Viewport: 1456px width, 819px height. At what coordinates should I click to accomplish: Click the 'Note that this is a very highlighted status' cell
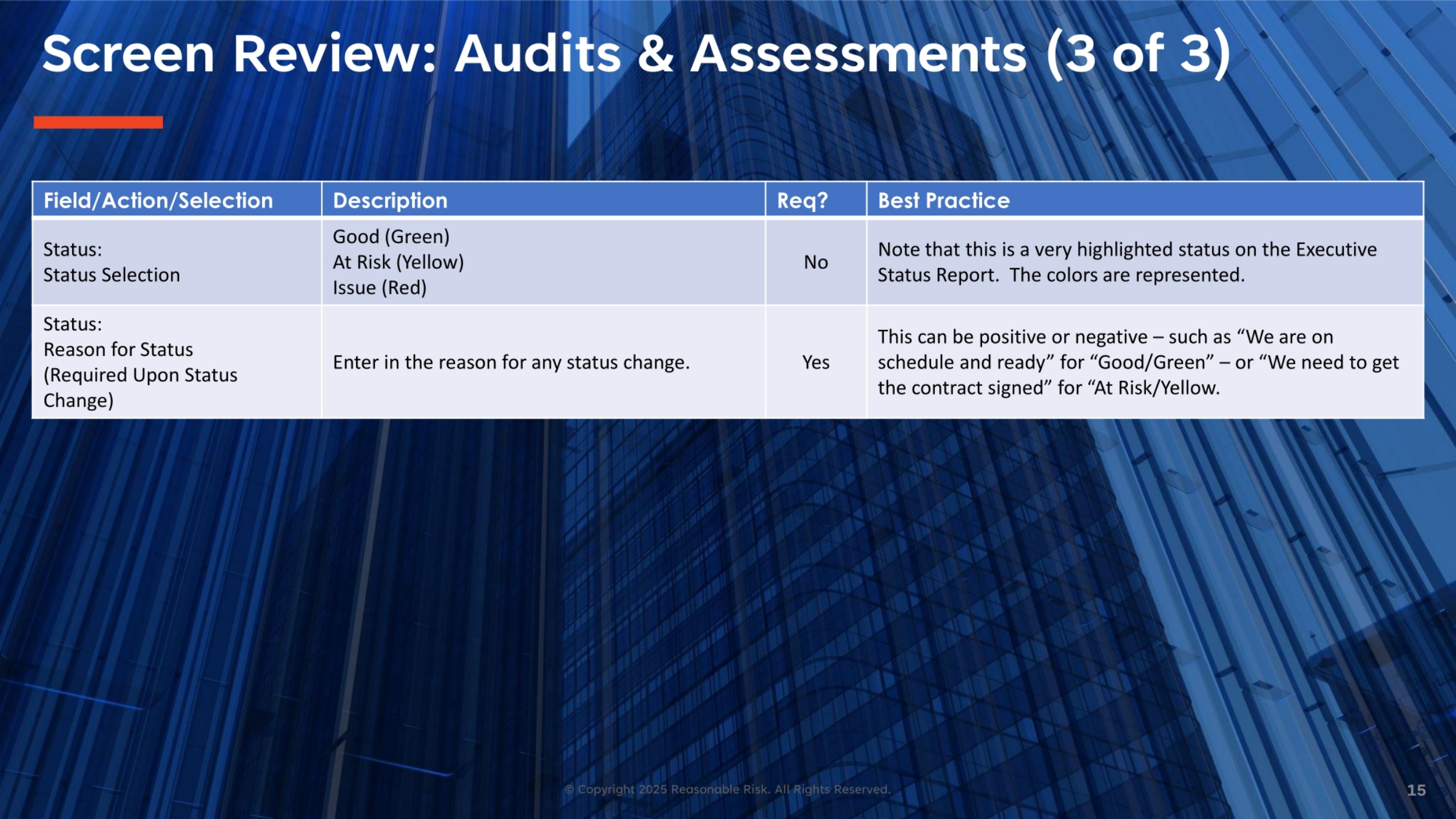(x=1145, y=262)
